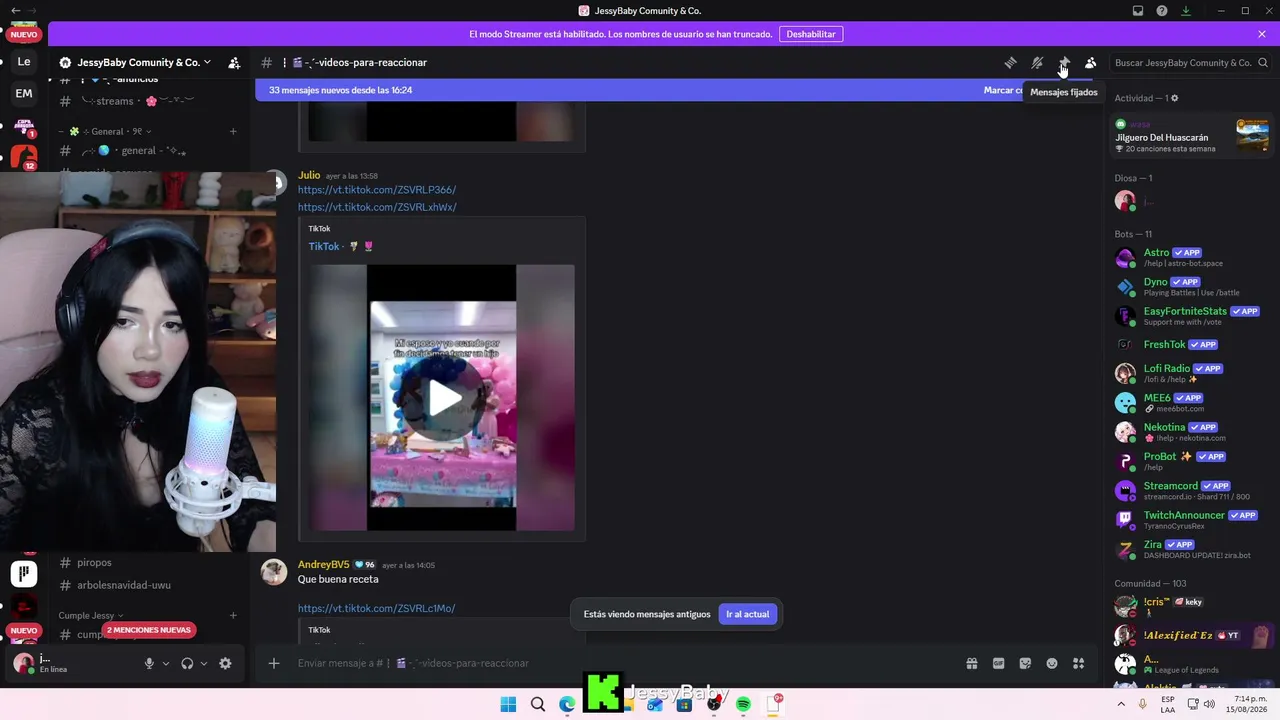View the Lofi Radio bot profile
Screen dimensions: 1280x720
[1192, 373]
